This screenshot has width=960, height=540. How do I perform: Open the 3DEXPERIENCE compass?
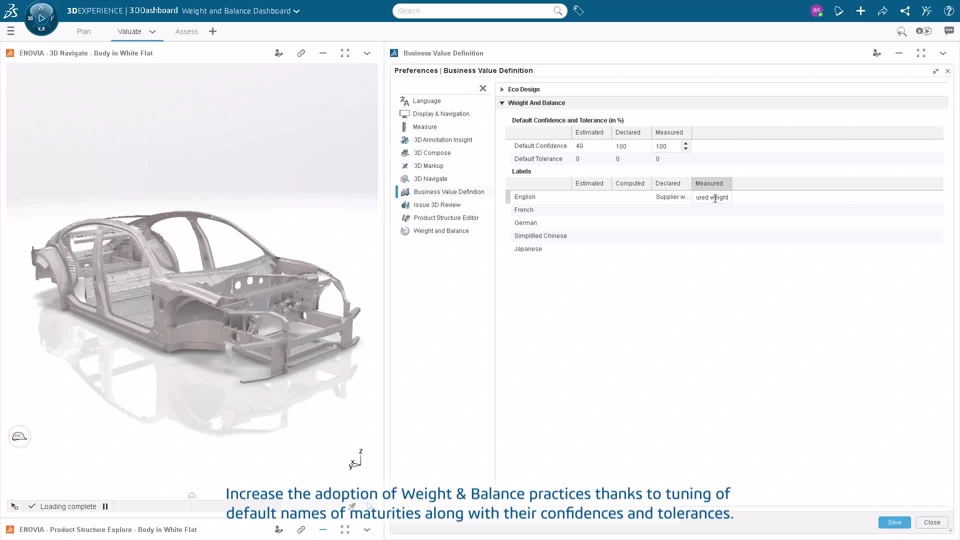pos(42,17)
